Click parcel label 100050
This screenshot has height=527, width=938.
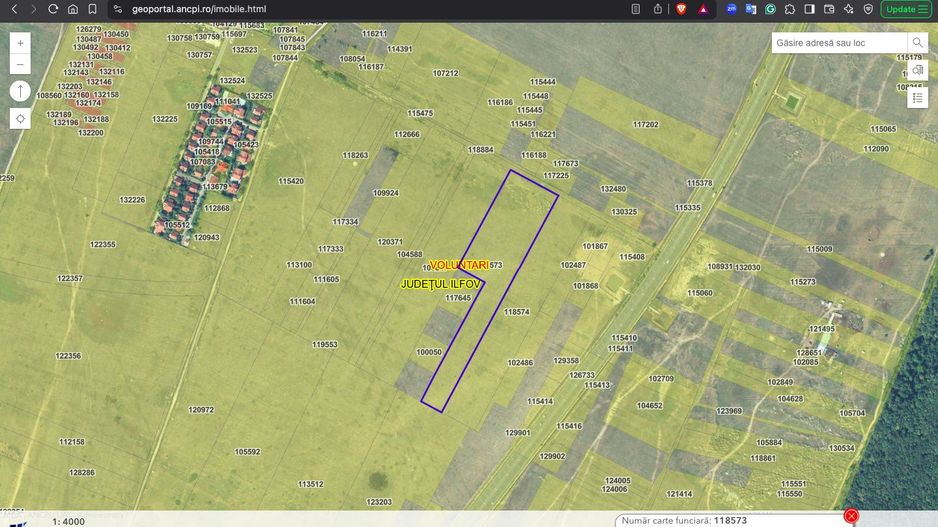(429, 352)
